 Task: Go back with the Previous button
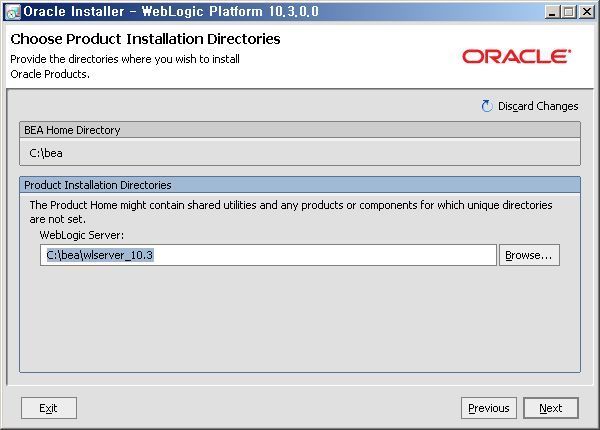(489, 408)
